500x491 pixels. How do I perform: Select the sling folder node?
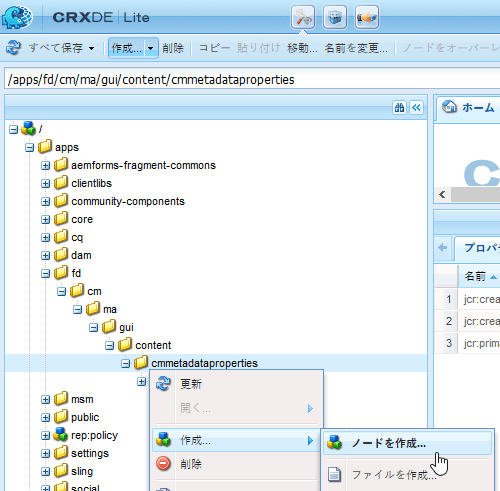82,471
